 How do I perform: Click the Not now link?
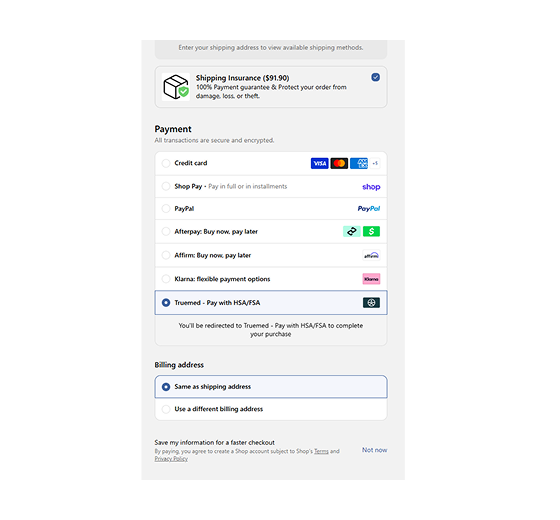coord(374,450)
